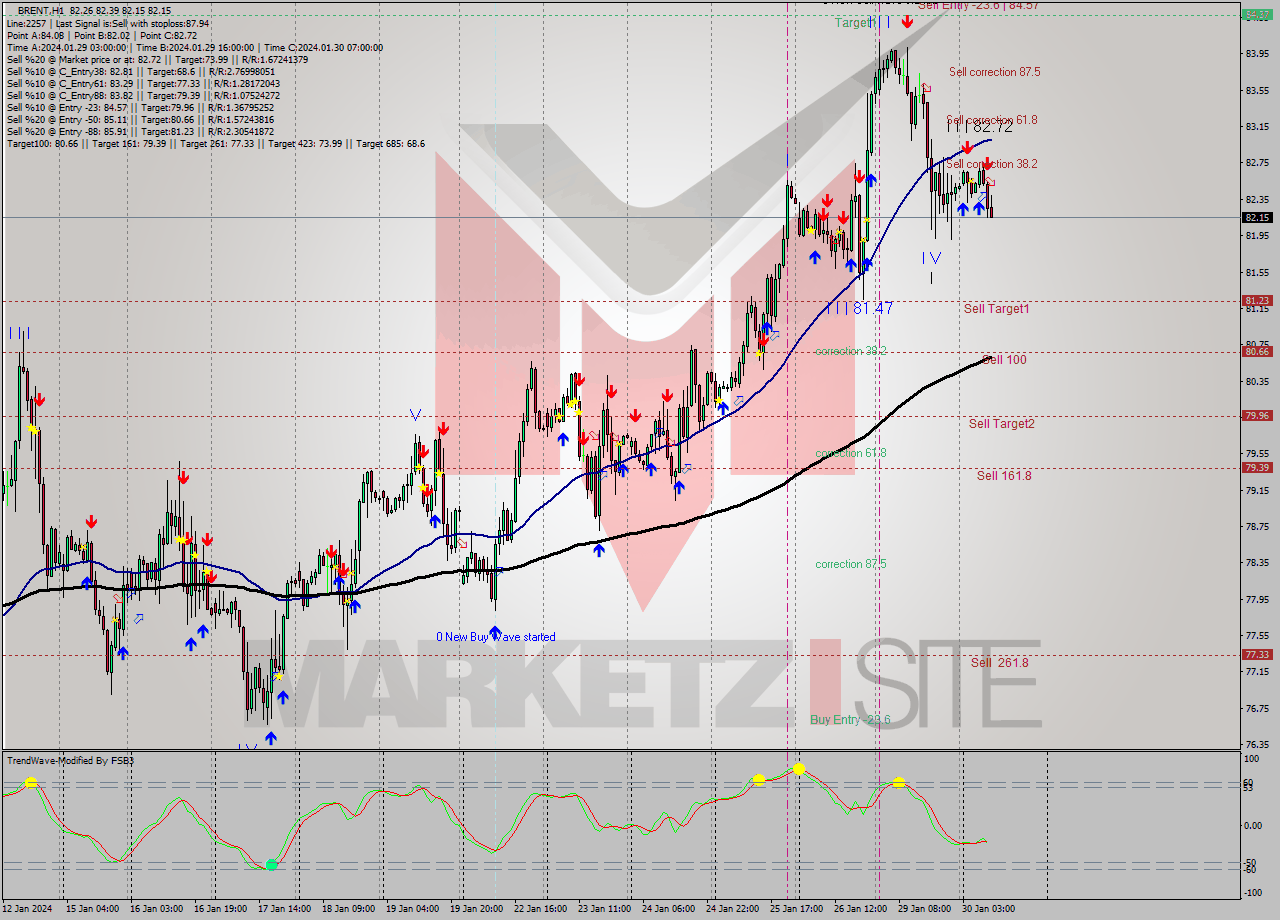This screenshot has height=920, width=1280.
Task: Click the 'Buy Entry -23.6' label
Action: click(x=850, y=720)
